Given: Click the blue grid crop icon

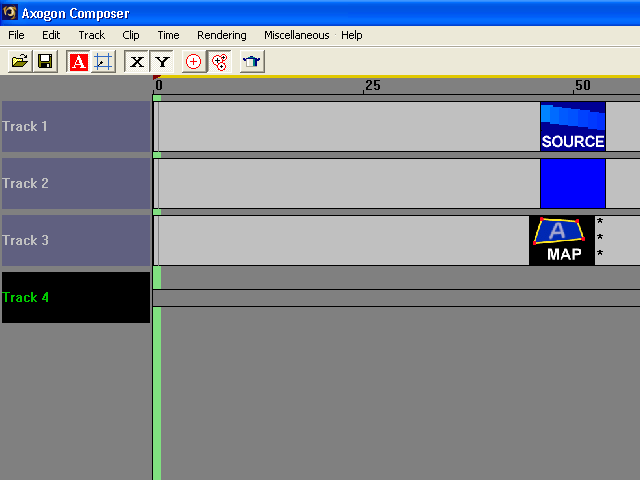Looking at the screenshot, I should pyautogui.click(x=103, y=62).
